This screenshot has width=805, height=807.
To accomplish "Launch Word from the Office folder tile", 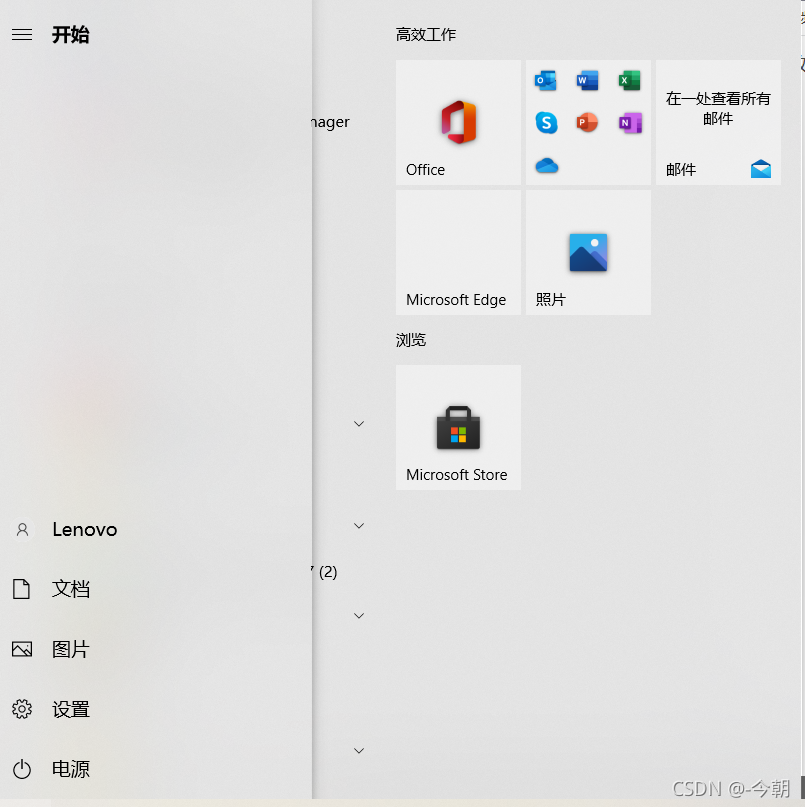I will point(588,80).
